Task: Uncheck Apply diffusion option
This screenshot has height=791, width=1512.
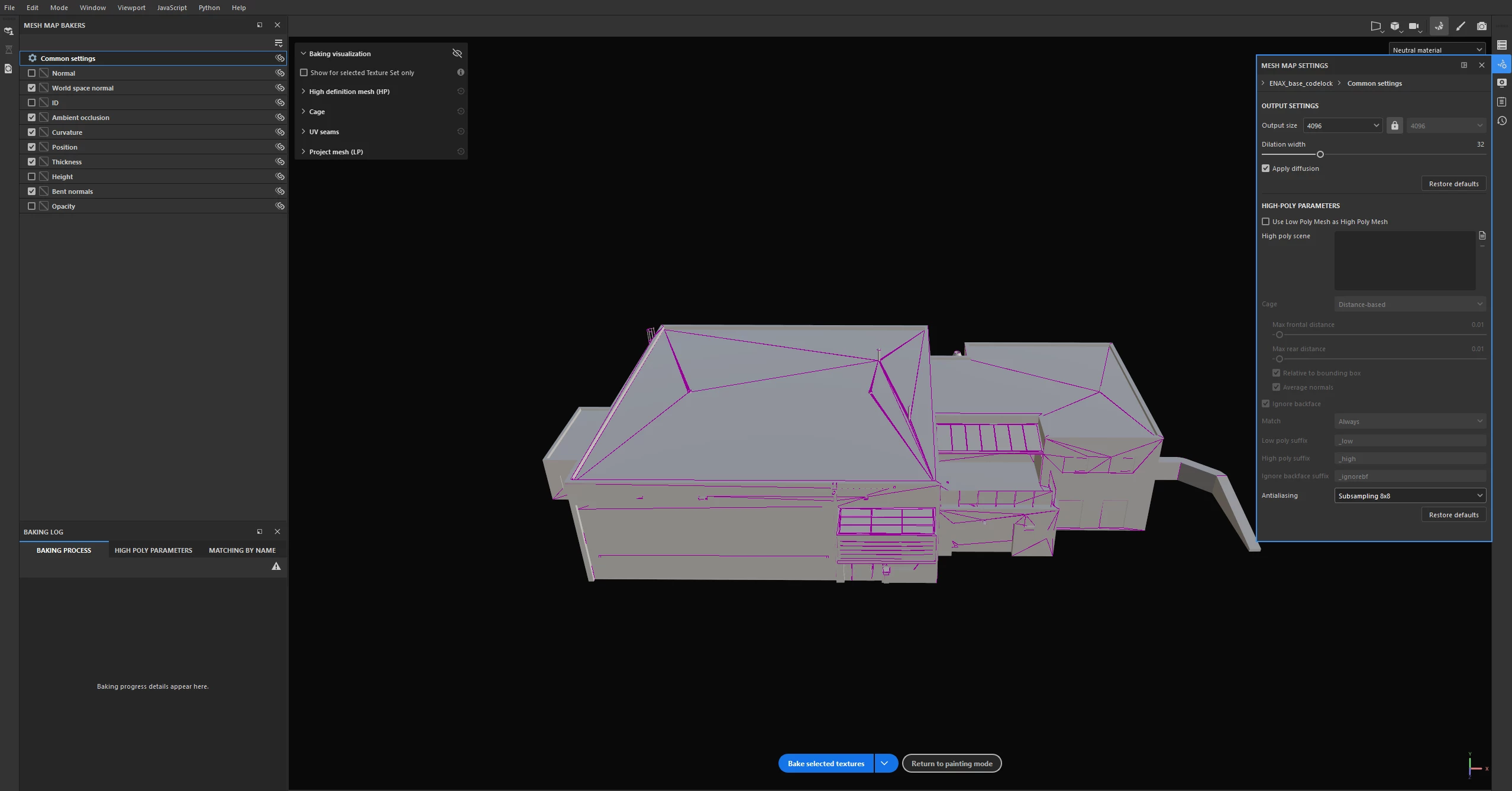Action: click(x=1266, y=168)
